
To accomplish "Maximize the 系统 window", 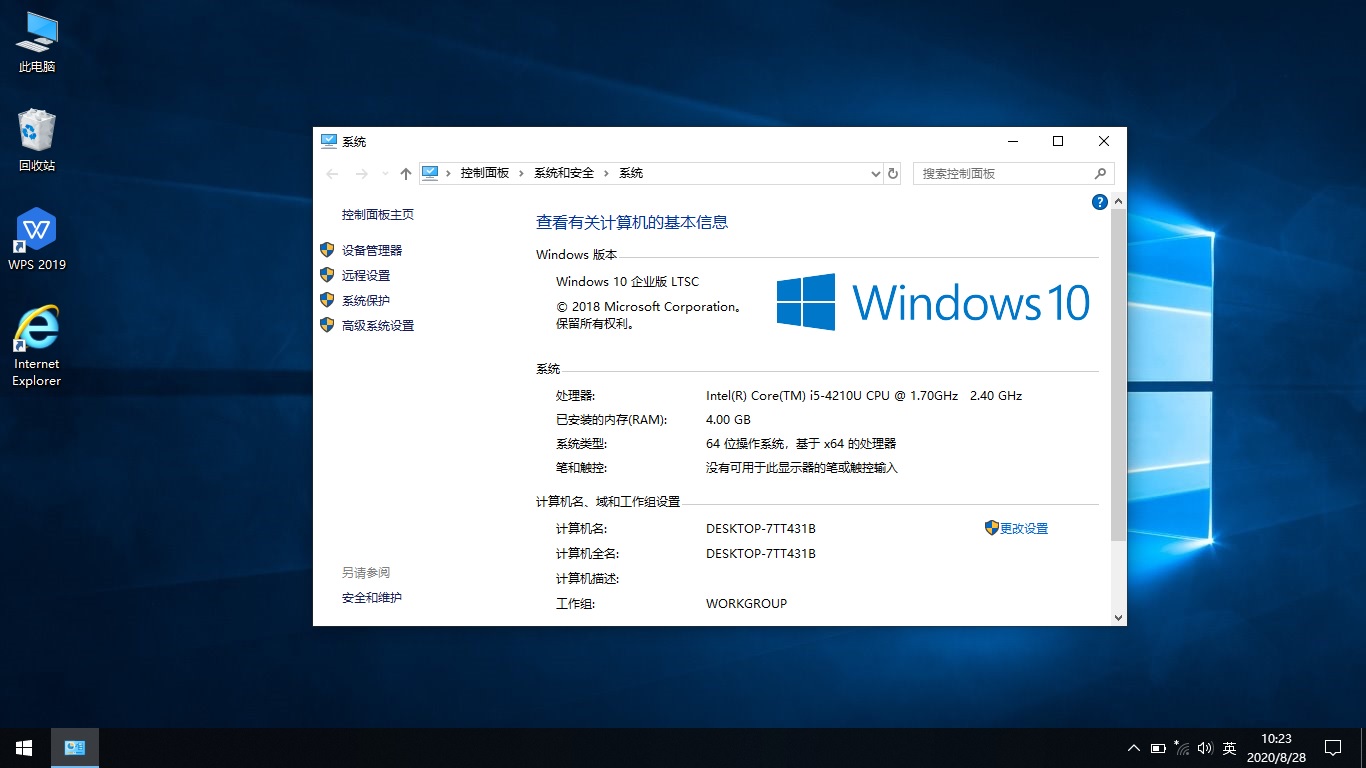I will point(1058,141).
